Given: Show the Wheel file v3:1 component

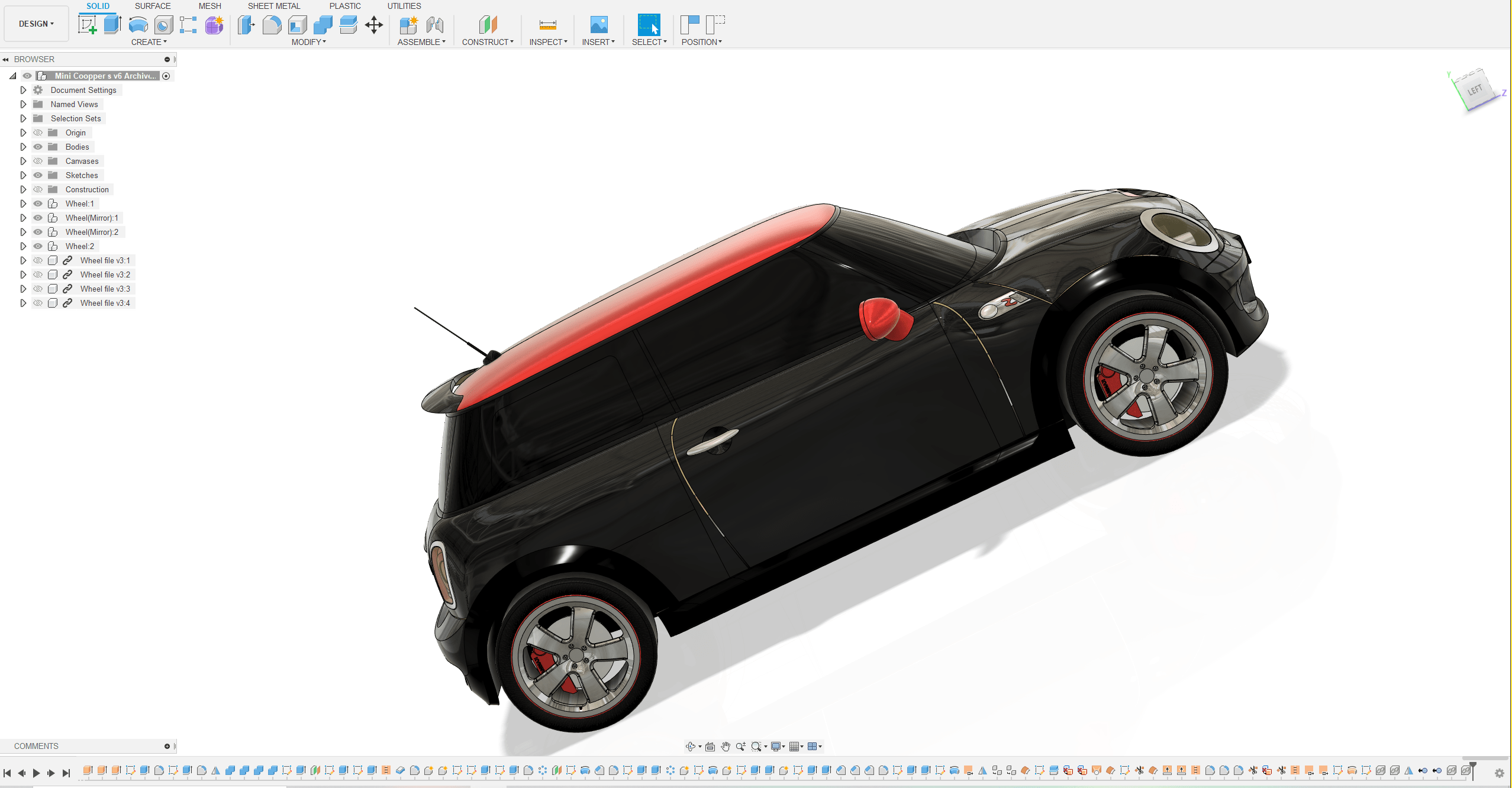Looking at the screenshot, I should 38,260.
